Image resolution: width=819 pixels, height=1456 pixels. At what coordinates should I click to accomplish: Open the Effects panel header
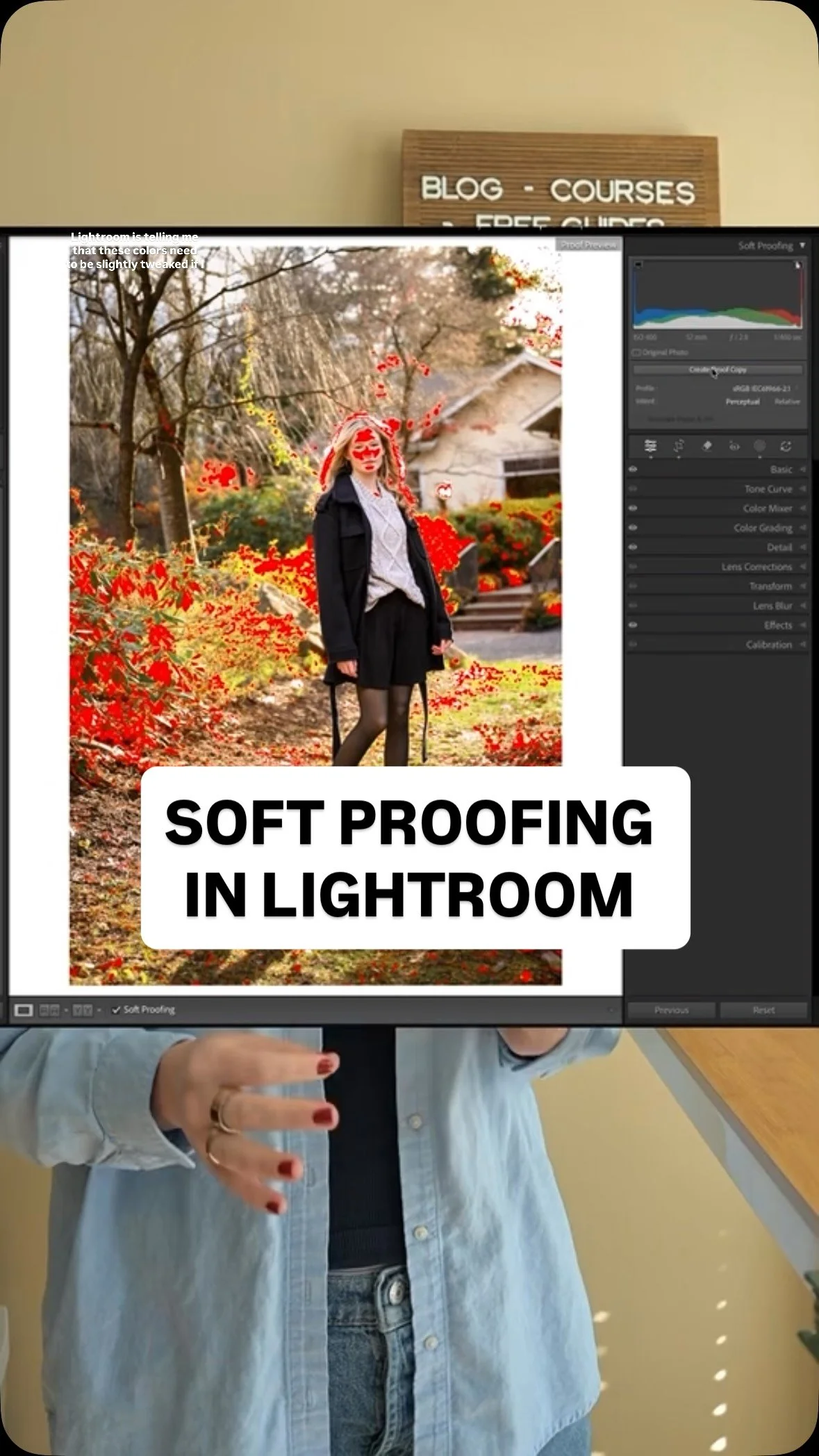coord(717,625)
